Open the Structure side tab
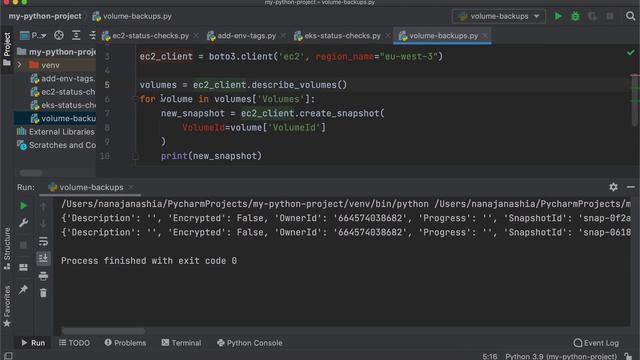The image size is (640, 360). [x=7, y=248]
